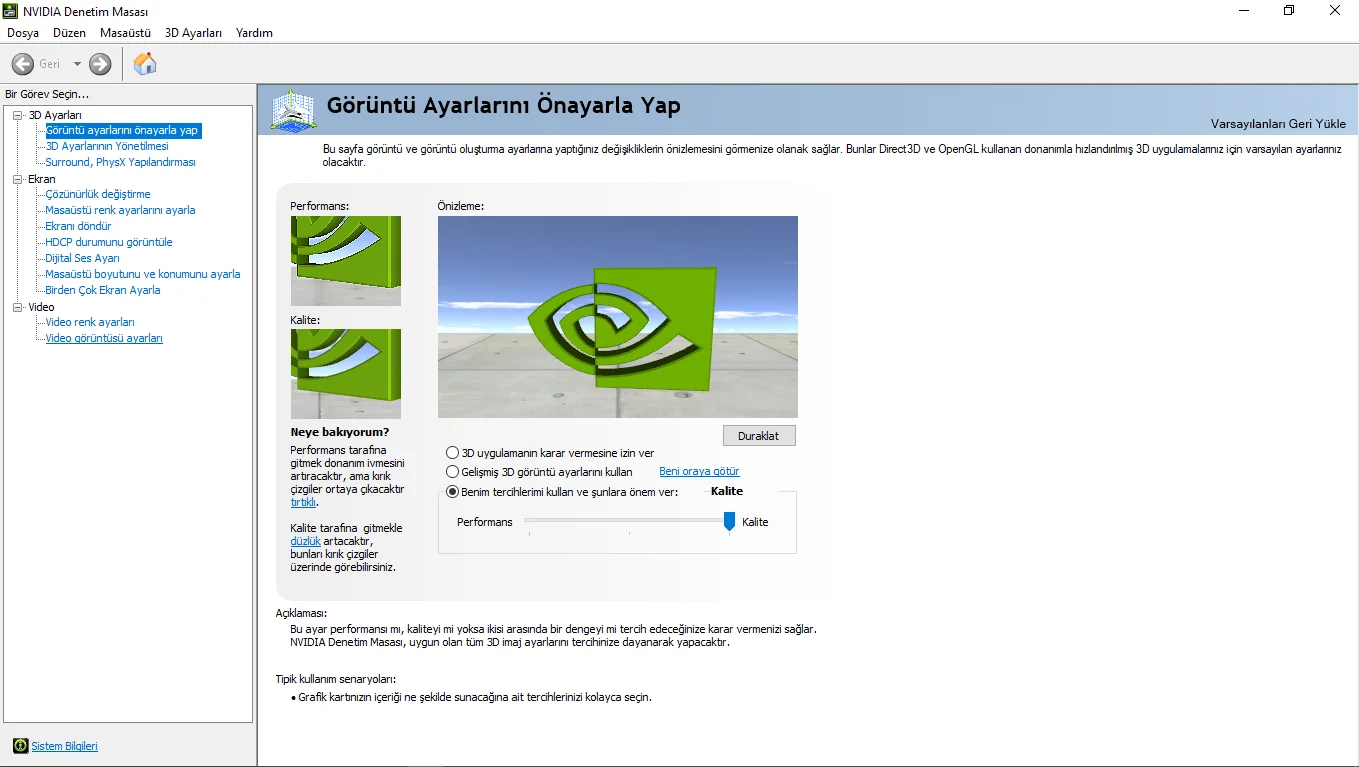Open the Düzen menu

[70, 33]
